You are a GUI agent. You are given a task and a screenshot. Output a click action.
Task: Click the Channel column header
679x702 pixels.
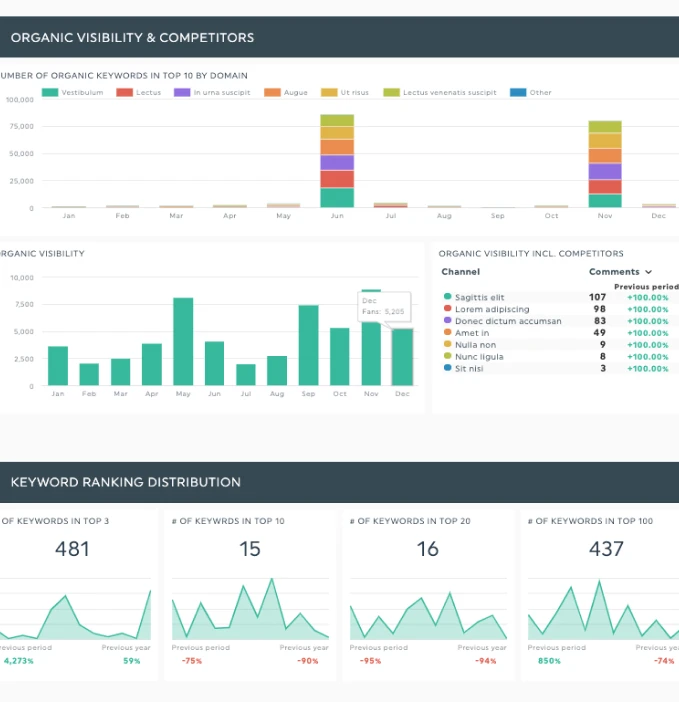[461, 272]
